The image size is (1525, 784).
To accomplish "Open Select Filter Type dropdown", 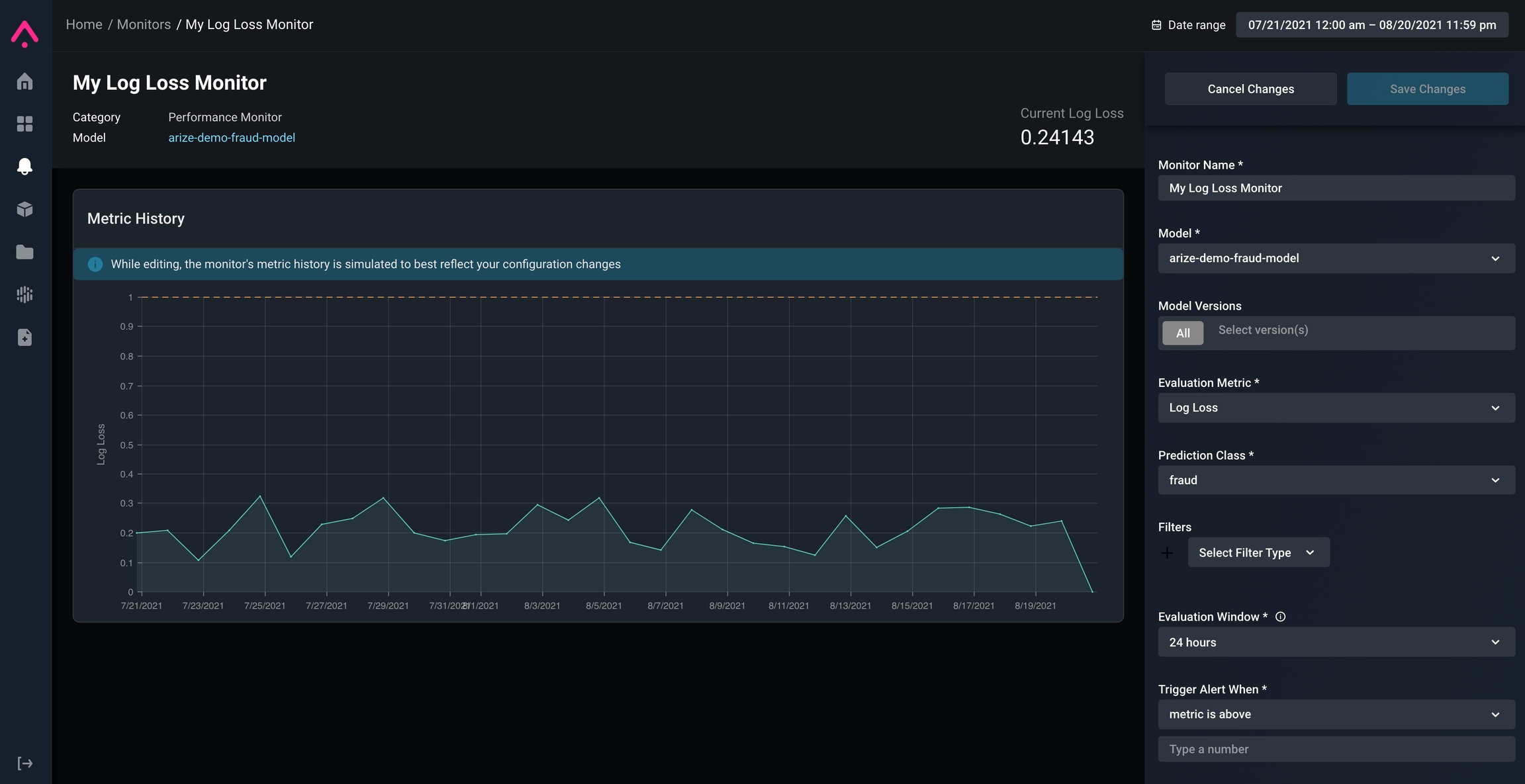I will coord(1258,553).
